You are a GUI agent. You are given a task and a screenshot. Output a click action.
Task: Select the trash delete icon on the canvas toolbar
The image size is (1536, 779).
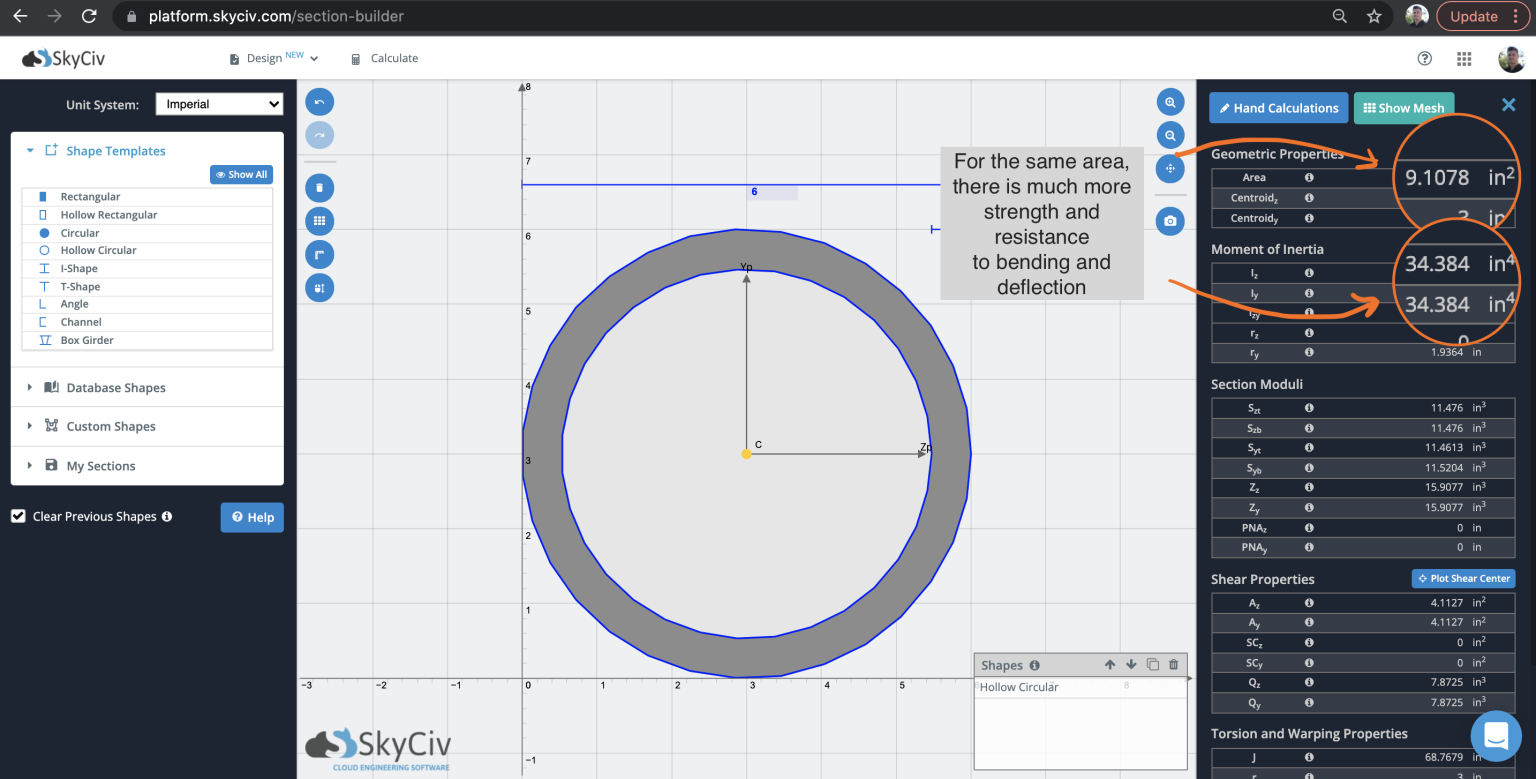coord(319,187)
